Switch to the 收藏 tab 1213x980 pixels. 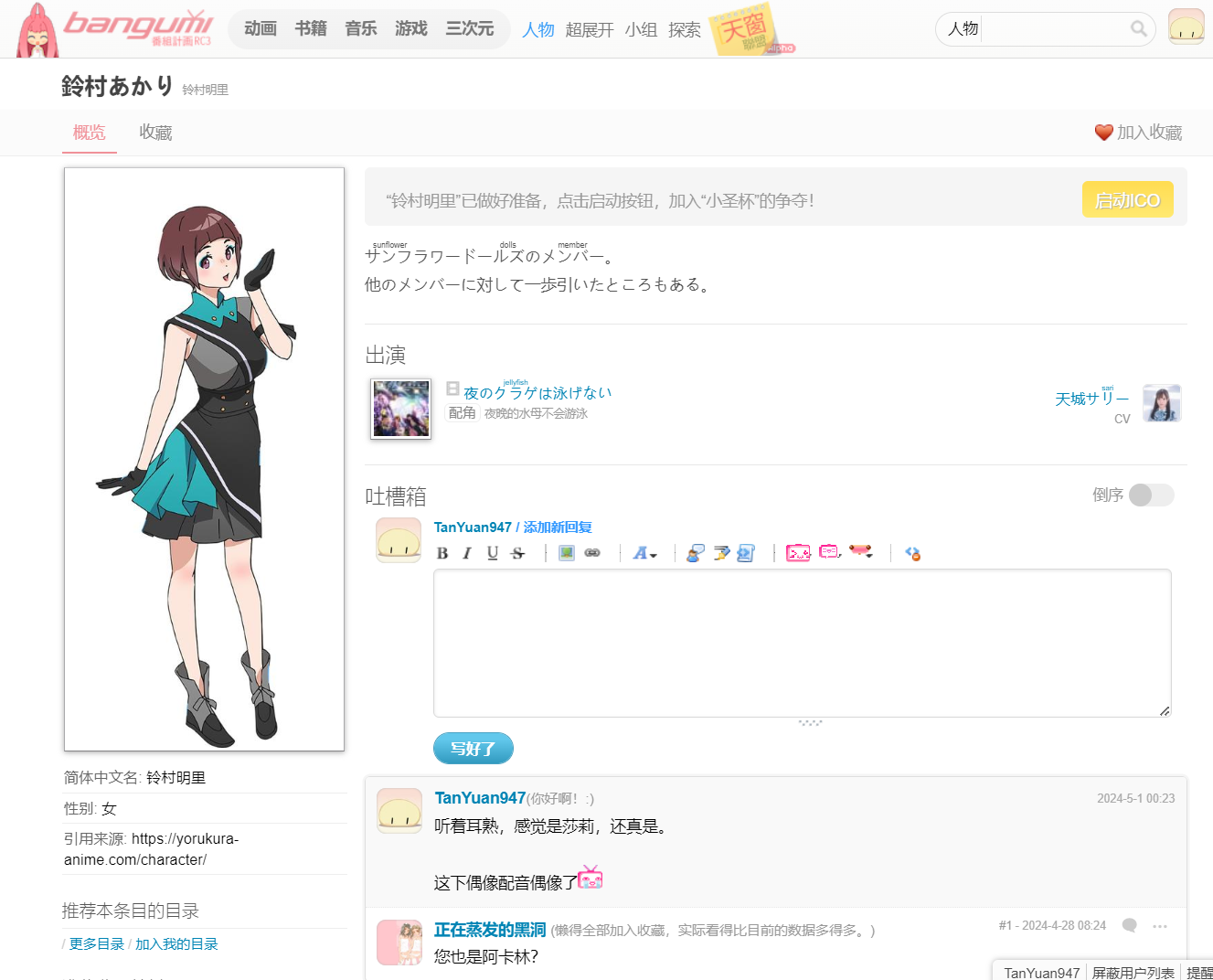[155, 133]
